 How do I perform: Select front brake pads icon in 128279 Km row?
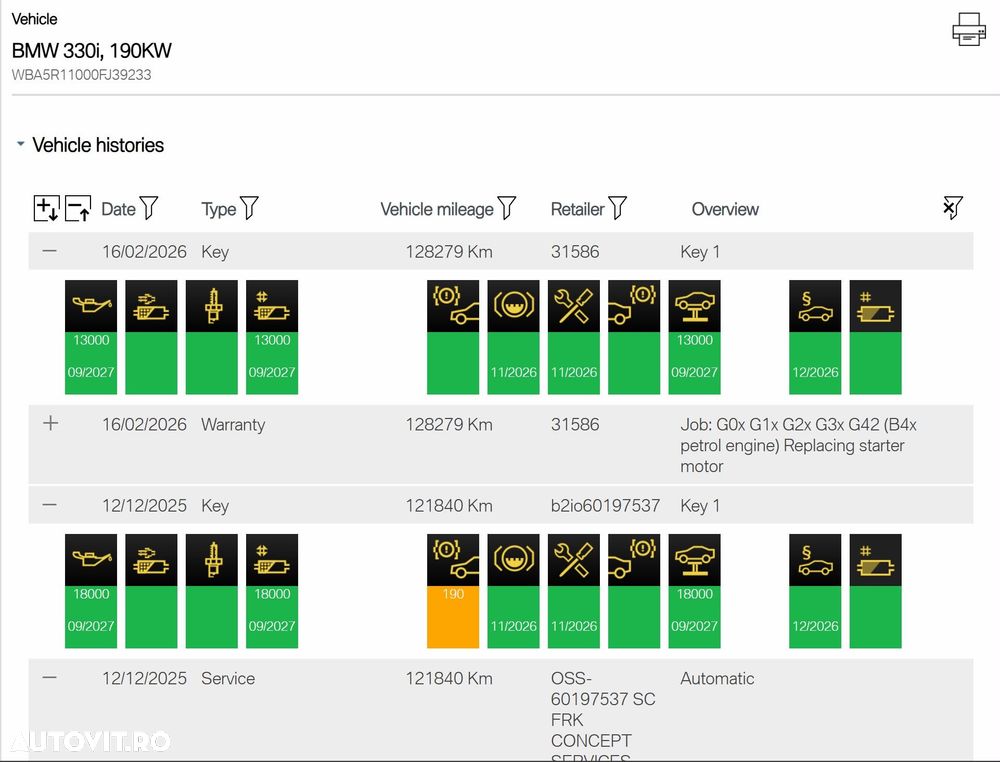click(x=453, y=306)
